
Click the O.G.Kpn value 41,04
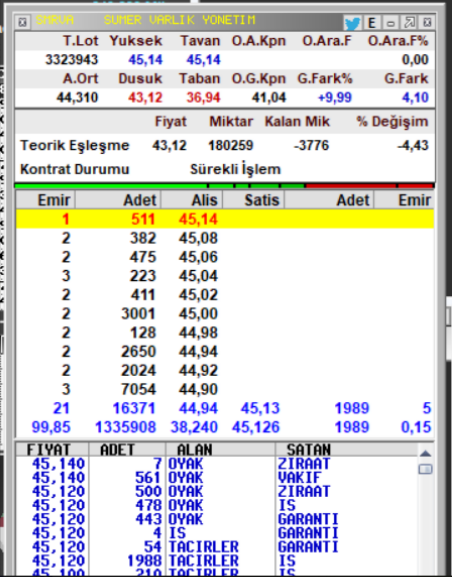tap(269, 98)
